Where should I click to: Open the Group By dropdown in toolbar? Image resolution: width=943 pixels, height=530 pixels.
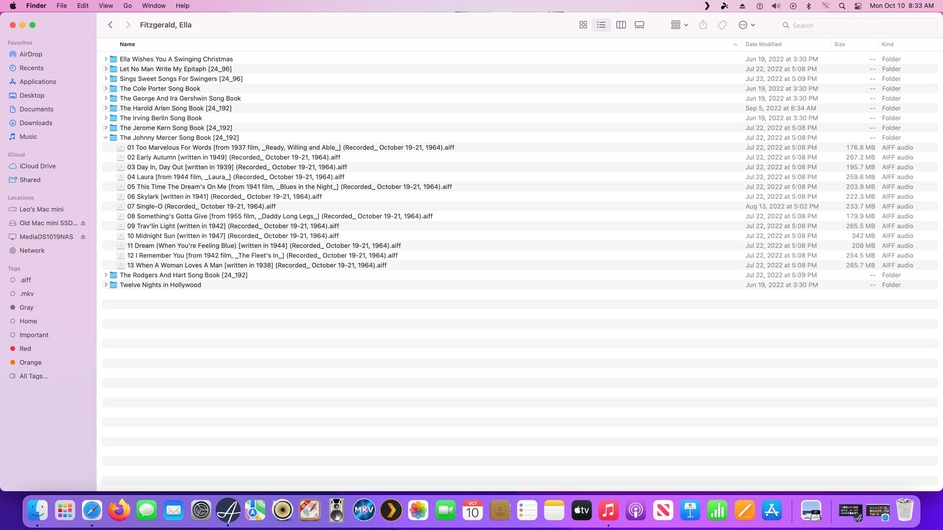679,25
